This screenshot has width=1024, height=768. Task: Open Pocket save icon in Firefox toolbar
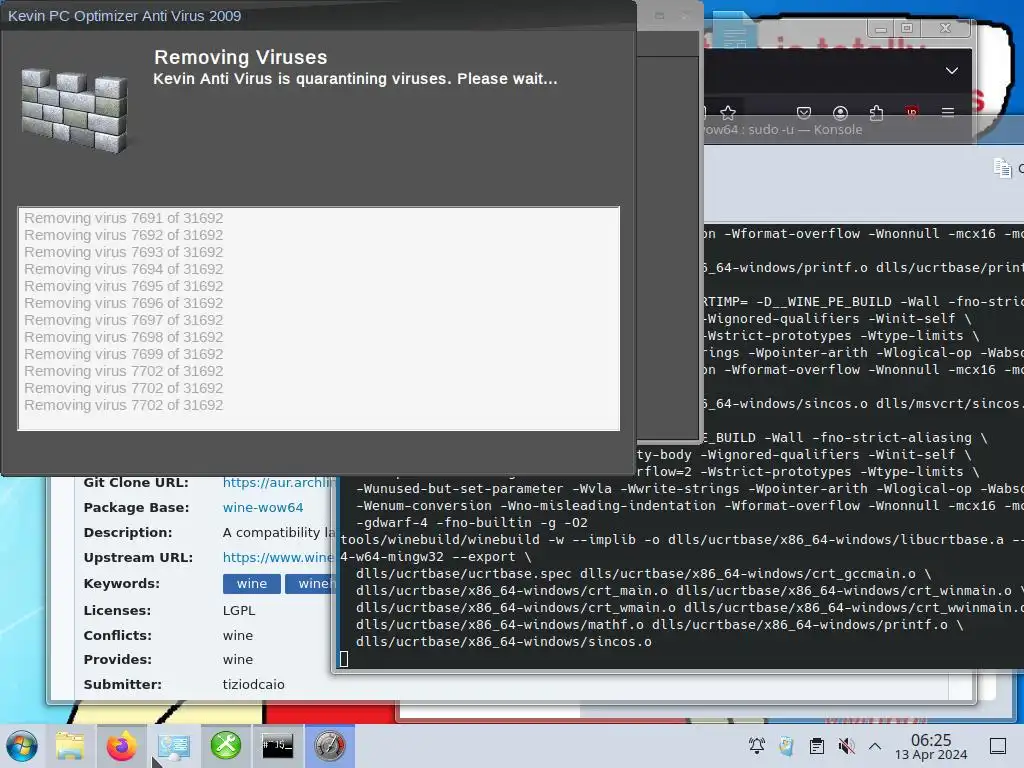pyautogui.click(x=804, y=112)
